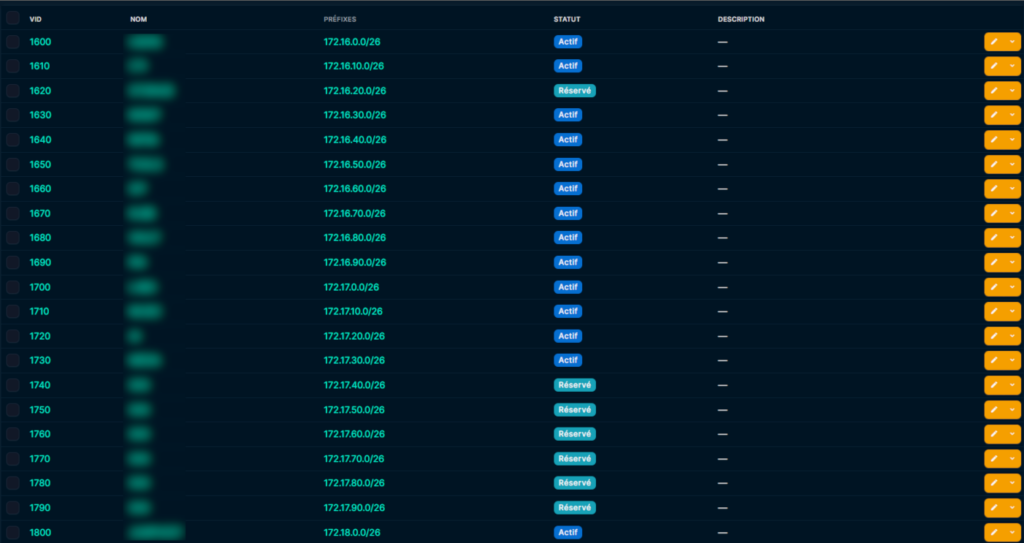Sort the table by the VID column header
This screenshot has width=1024, height=543.
[x=36, y=19]
